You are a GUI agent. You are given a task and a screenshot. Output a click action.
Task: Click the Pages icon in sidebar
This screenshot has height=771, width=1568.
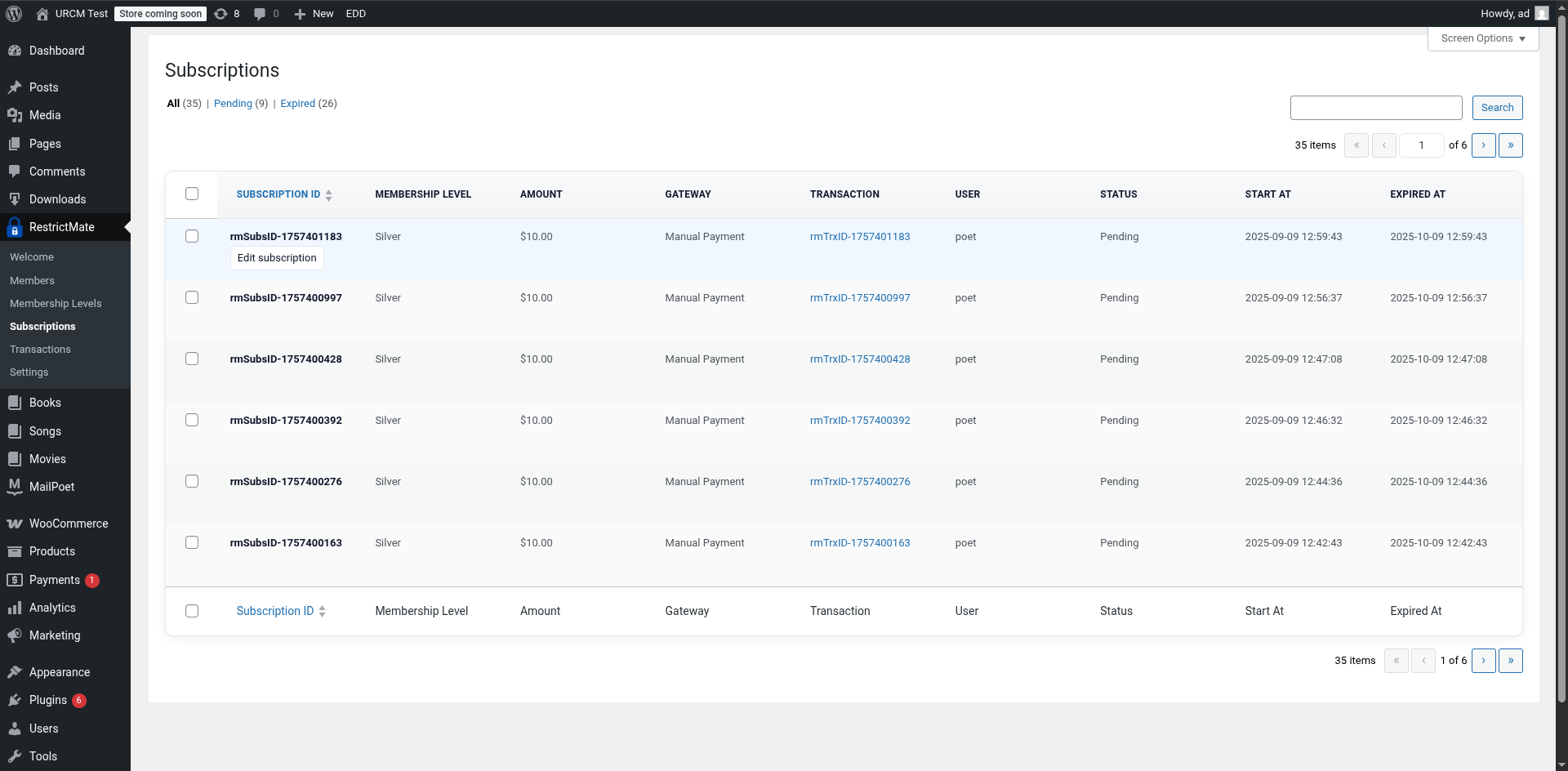tap(15, 144)
